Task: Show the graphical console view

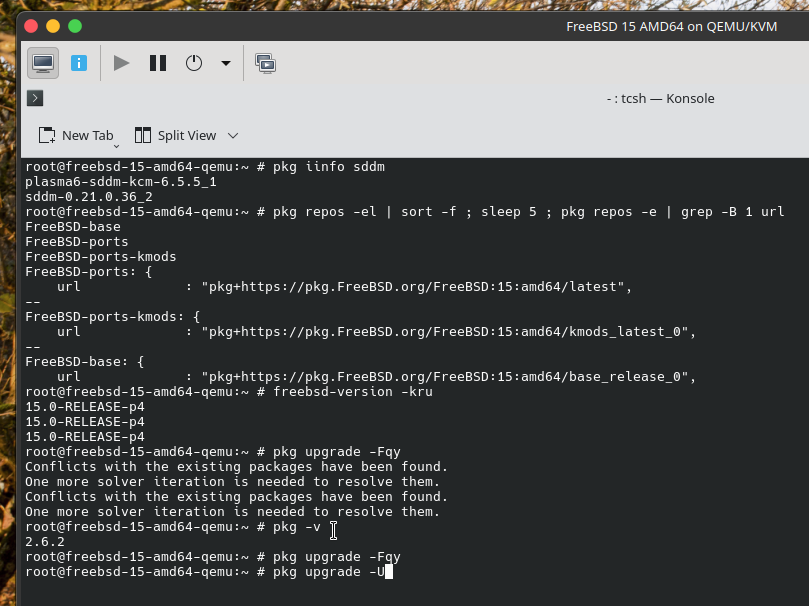Action: point(43,63)
